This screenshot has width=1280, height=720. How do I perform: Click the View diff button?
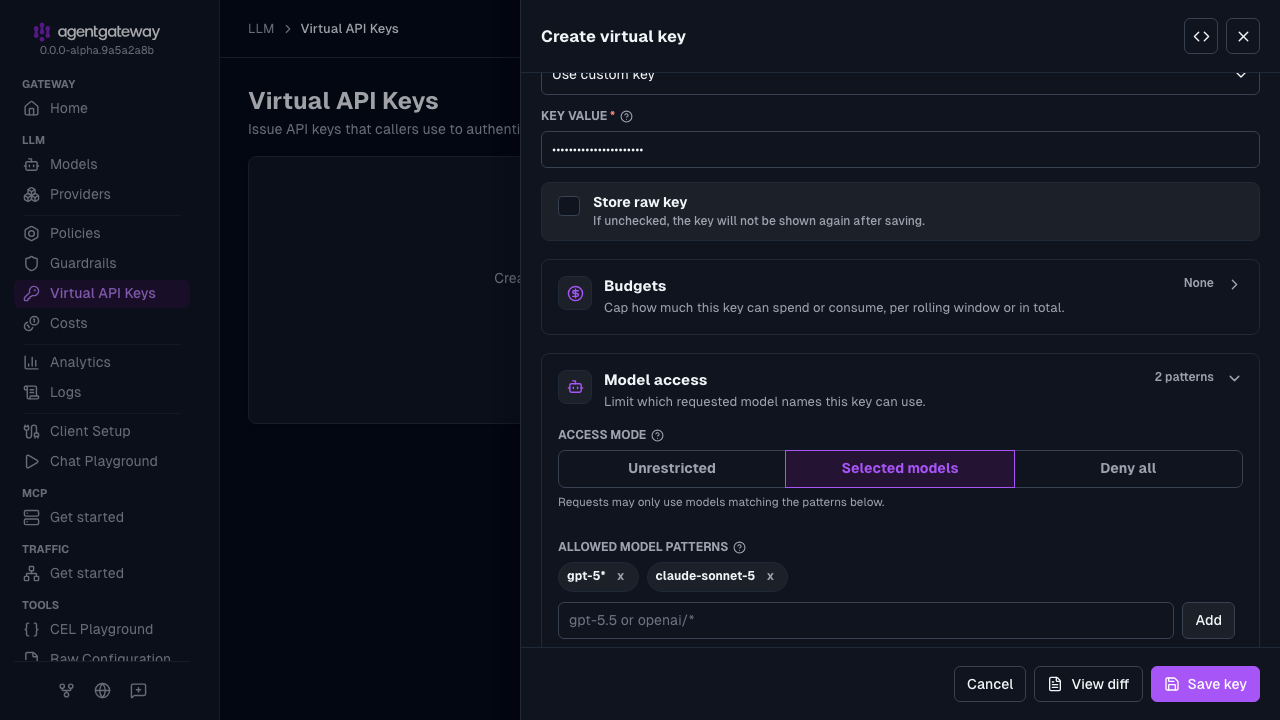point(1088,684)
